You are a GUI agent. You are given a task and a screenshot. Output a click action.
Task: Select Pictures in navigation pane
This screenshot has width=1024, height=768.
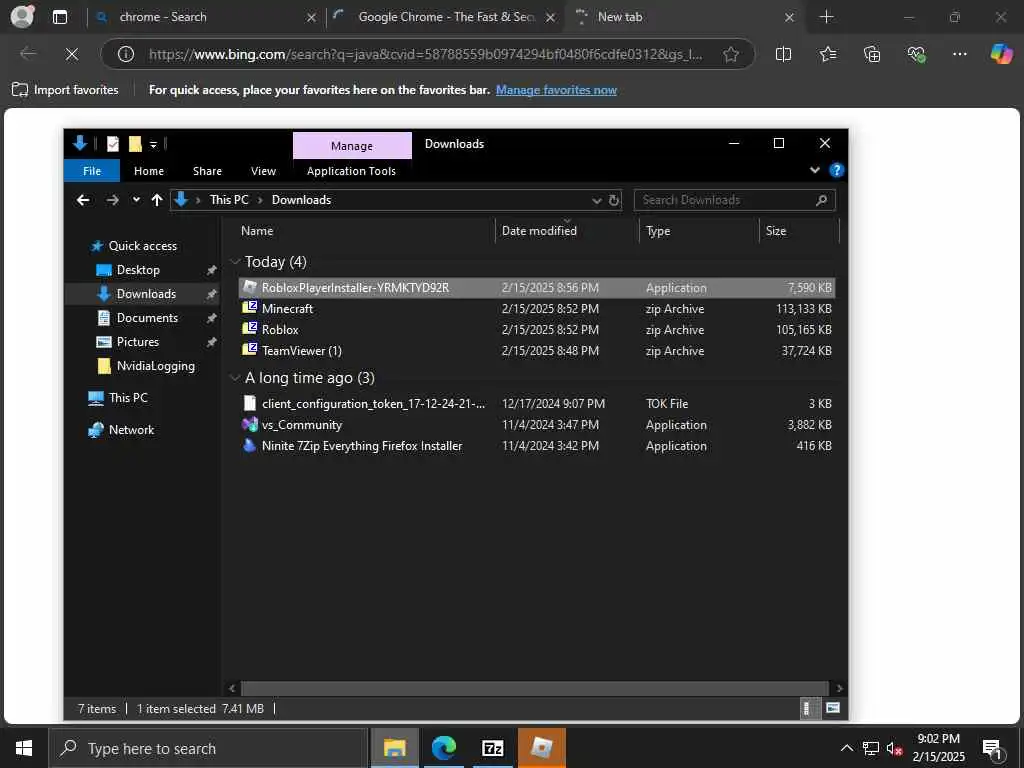tap(137, 342)
